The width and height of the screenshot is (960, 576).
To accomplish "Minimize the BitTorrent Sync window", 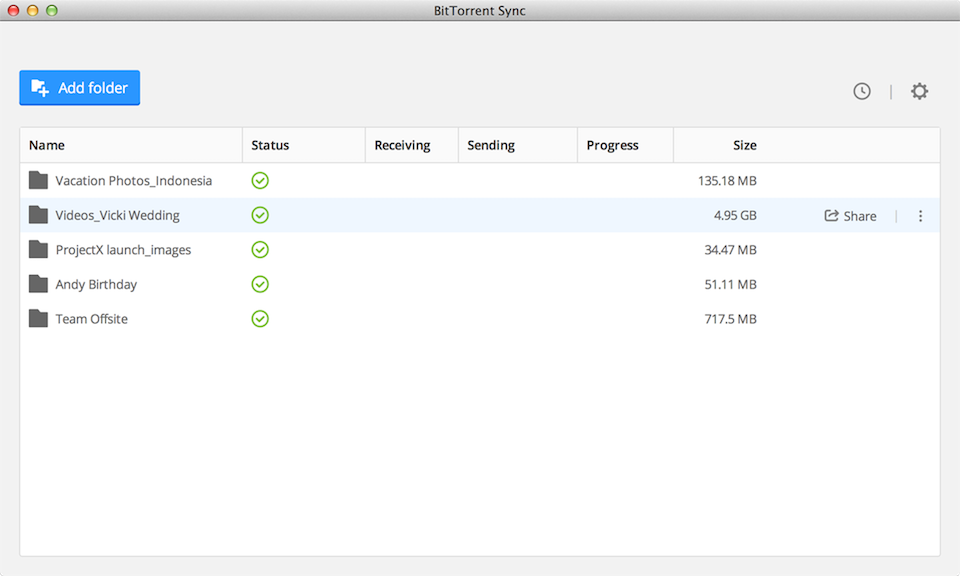I will coord(33,10).
